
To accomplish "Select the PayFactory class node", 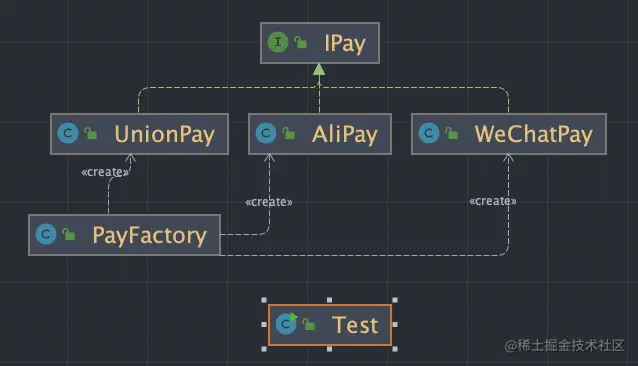I will pos(125,235).
